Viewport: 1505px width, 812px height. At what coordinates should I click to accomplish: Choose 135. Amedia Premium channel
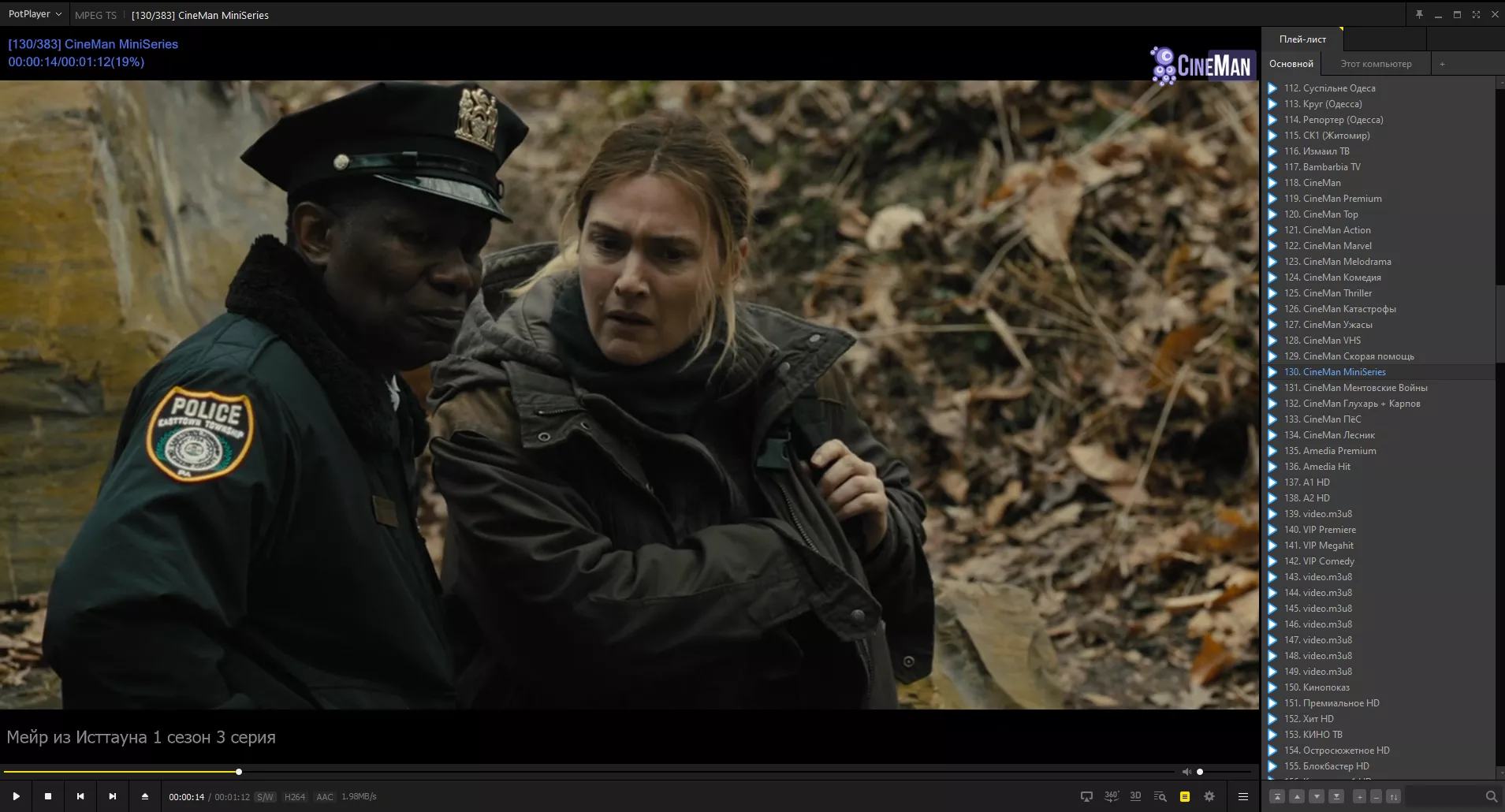click(x=1378, y=451)
